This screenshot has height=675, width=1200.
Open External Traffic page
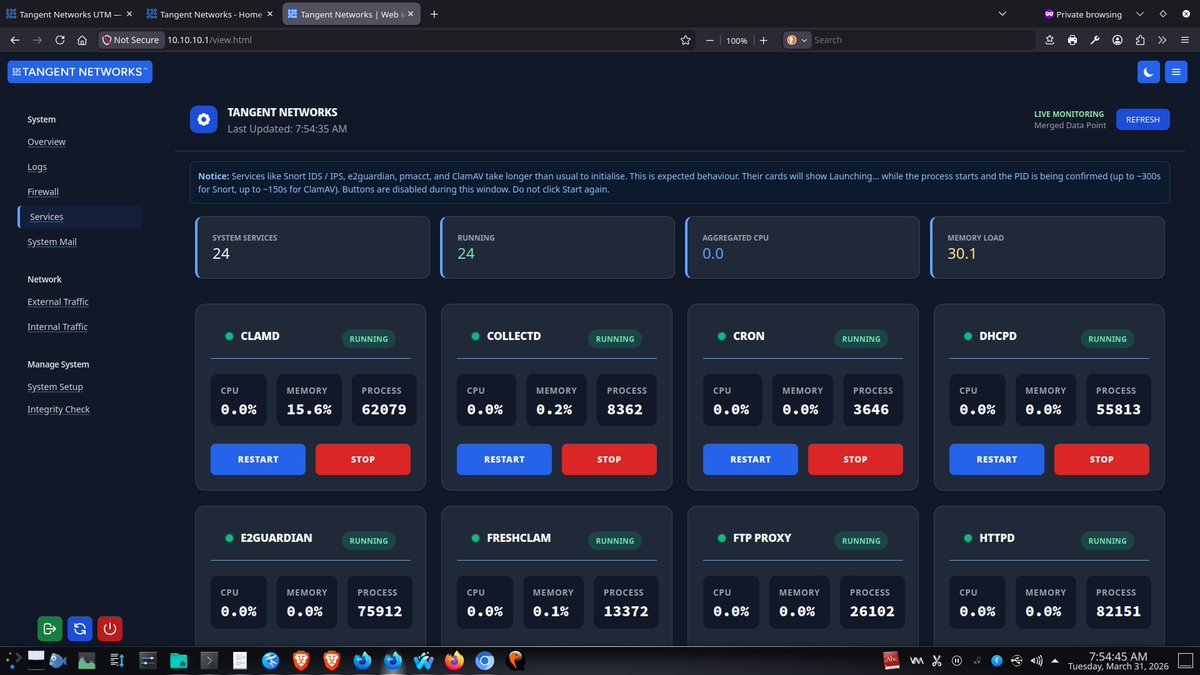[58, 302]
